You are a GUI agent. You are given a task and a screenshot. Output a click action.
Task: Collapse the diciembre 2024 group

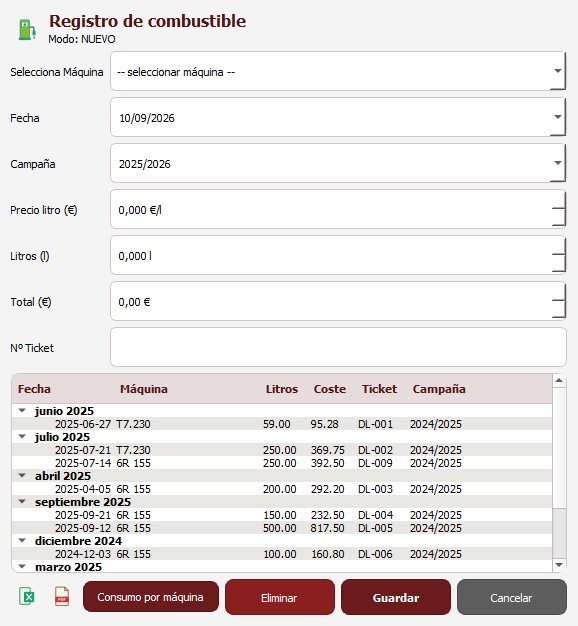click(x=22, y=541)
